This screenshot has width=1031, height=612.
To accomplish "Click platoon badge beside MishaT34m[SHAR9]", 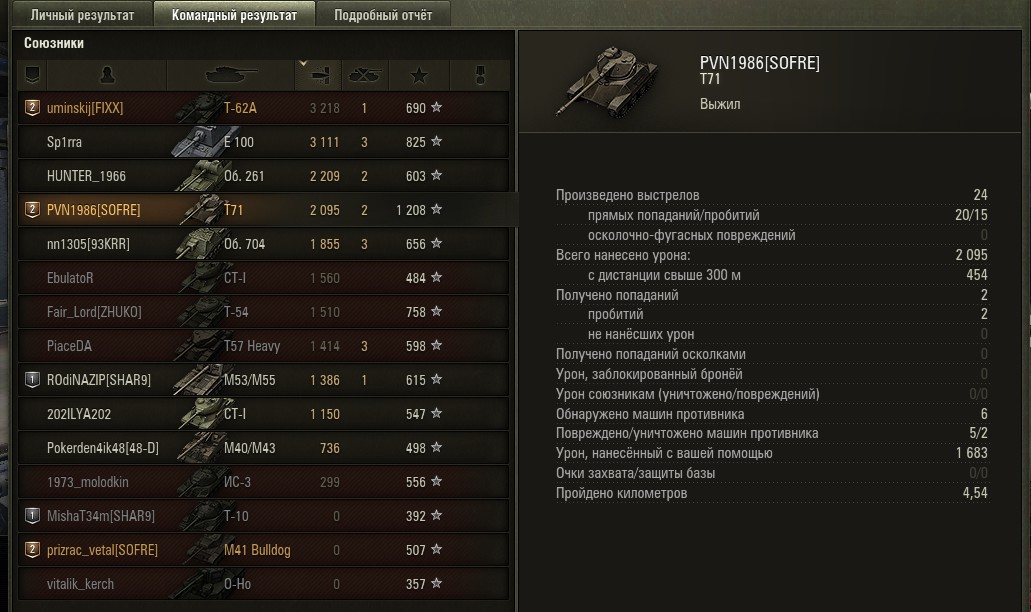I will [x=32, y=516].
